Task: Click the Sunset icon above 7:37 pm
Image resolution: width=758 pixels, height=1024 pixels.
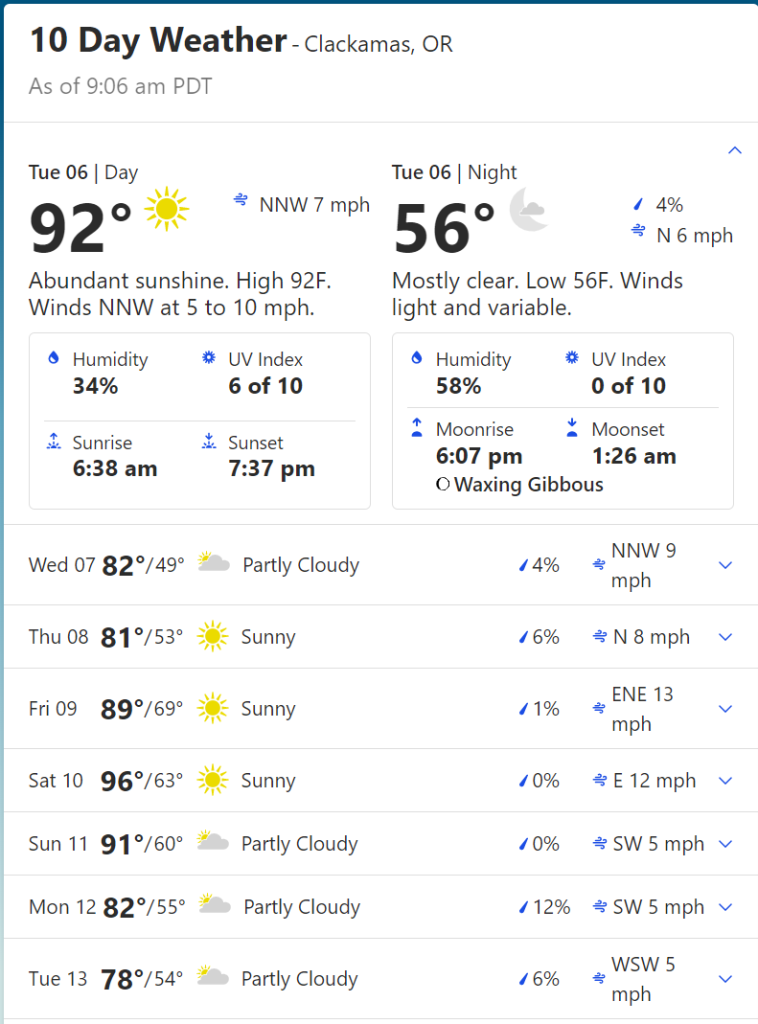Action: (x=209, y=442)
